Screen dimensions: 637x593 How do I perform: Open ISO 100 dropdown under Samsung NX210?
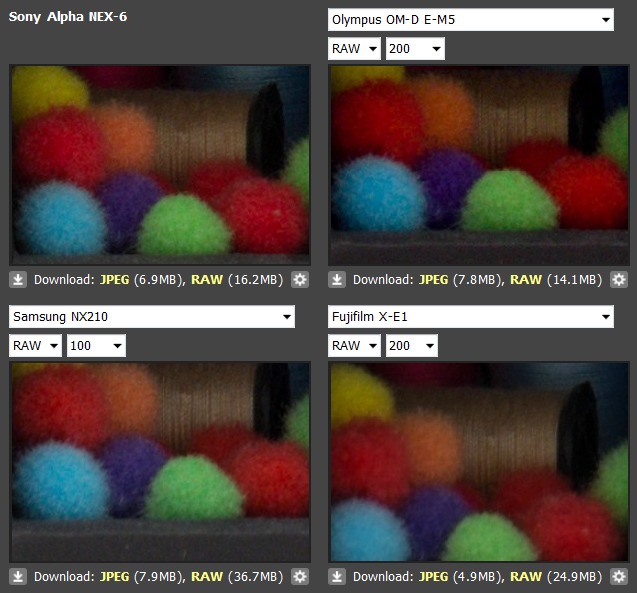click(x=96, y=346)
